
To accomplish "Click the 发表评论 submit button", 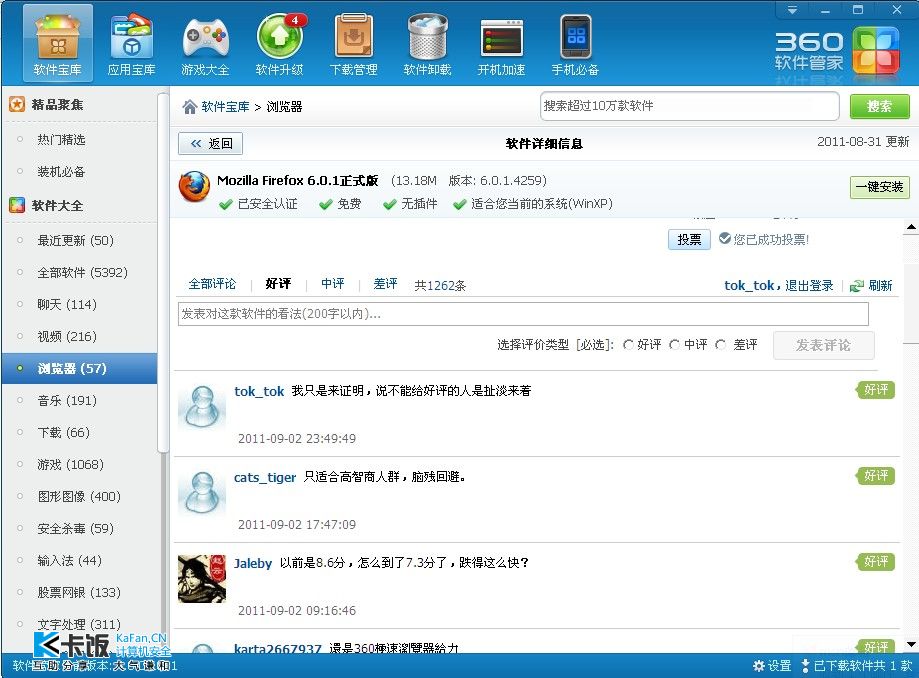I will (x=823, y=345).
